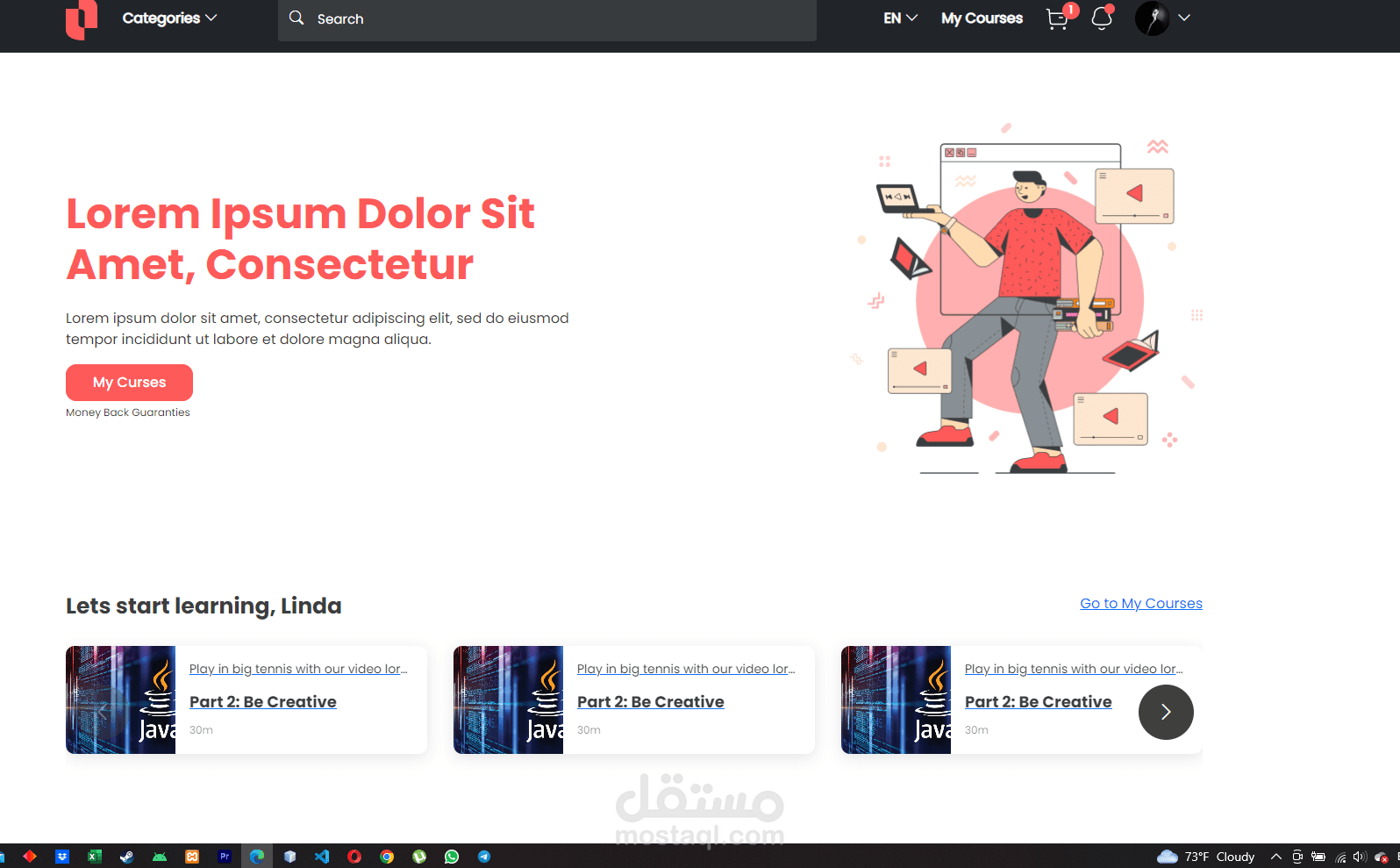Screen dimensions: 1400x868
Task: Click the user profile avatar
Action: coord(1152,18)
